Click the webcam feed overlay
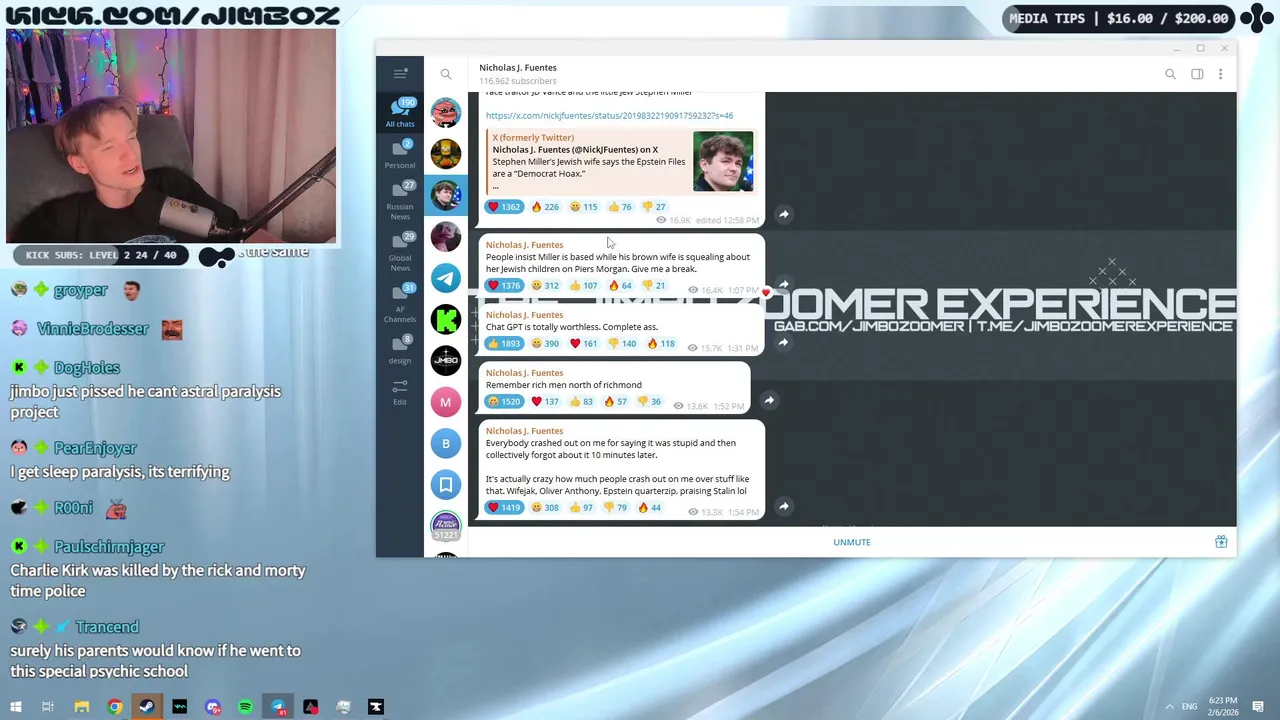 [171, 137]
